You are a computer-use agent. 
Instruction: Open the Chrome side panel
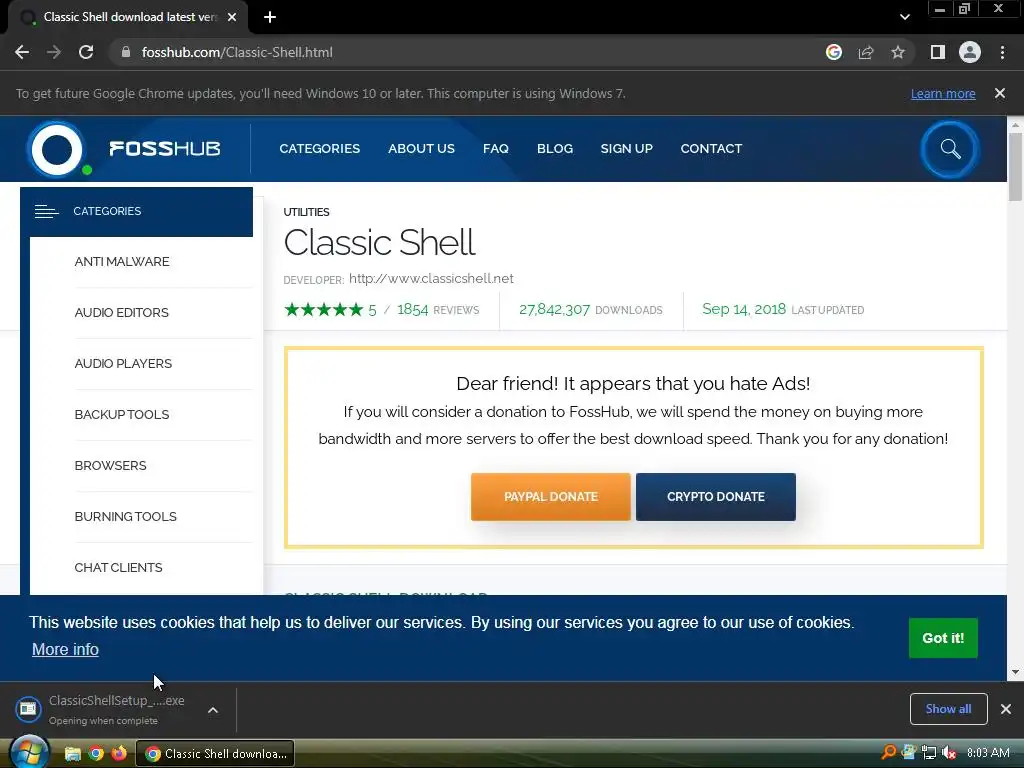938,52
